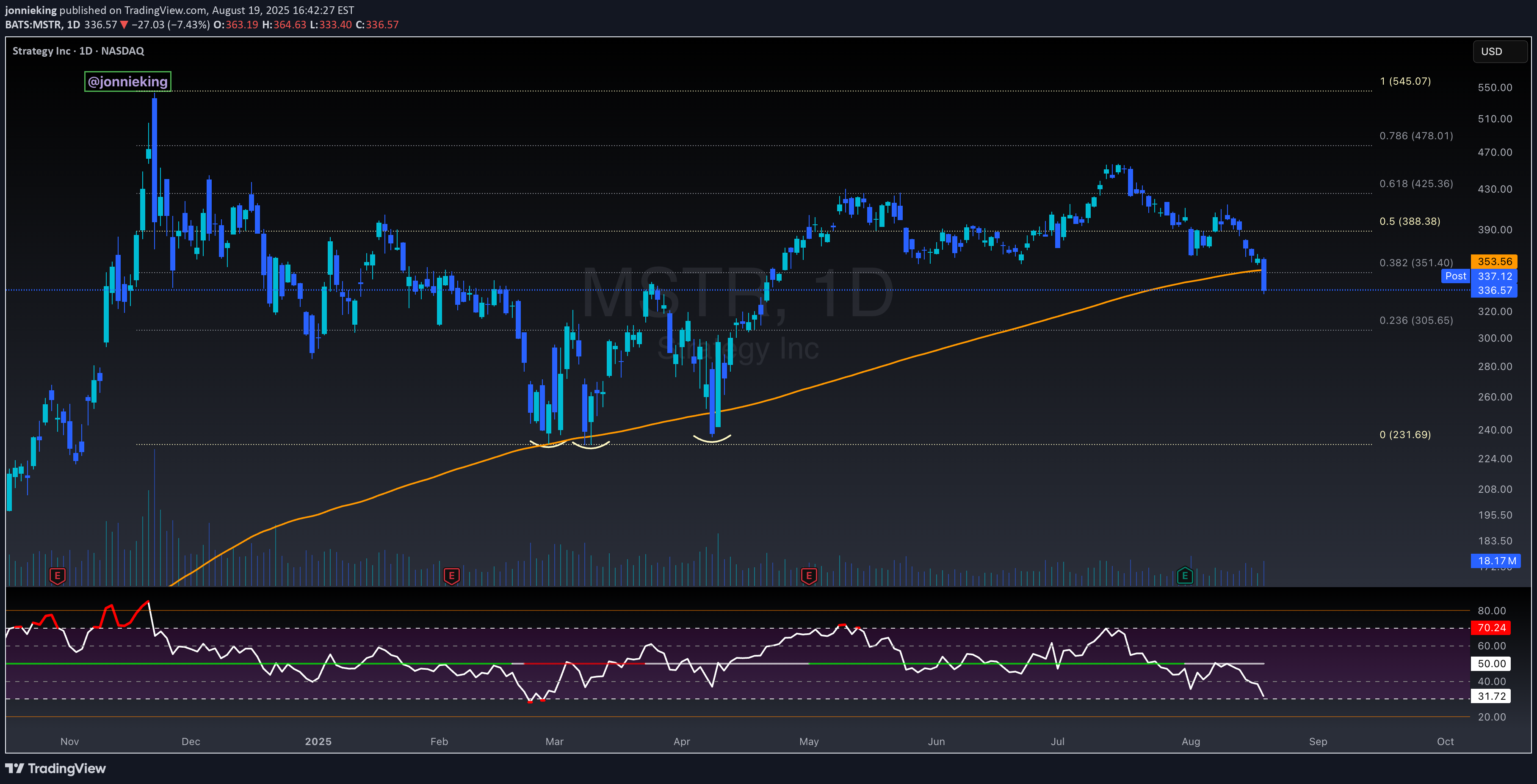This screenshot has width=1537, height=784.
Task: Click the 550.00 price axis label
Action: (x=1495, y=87)
